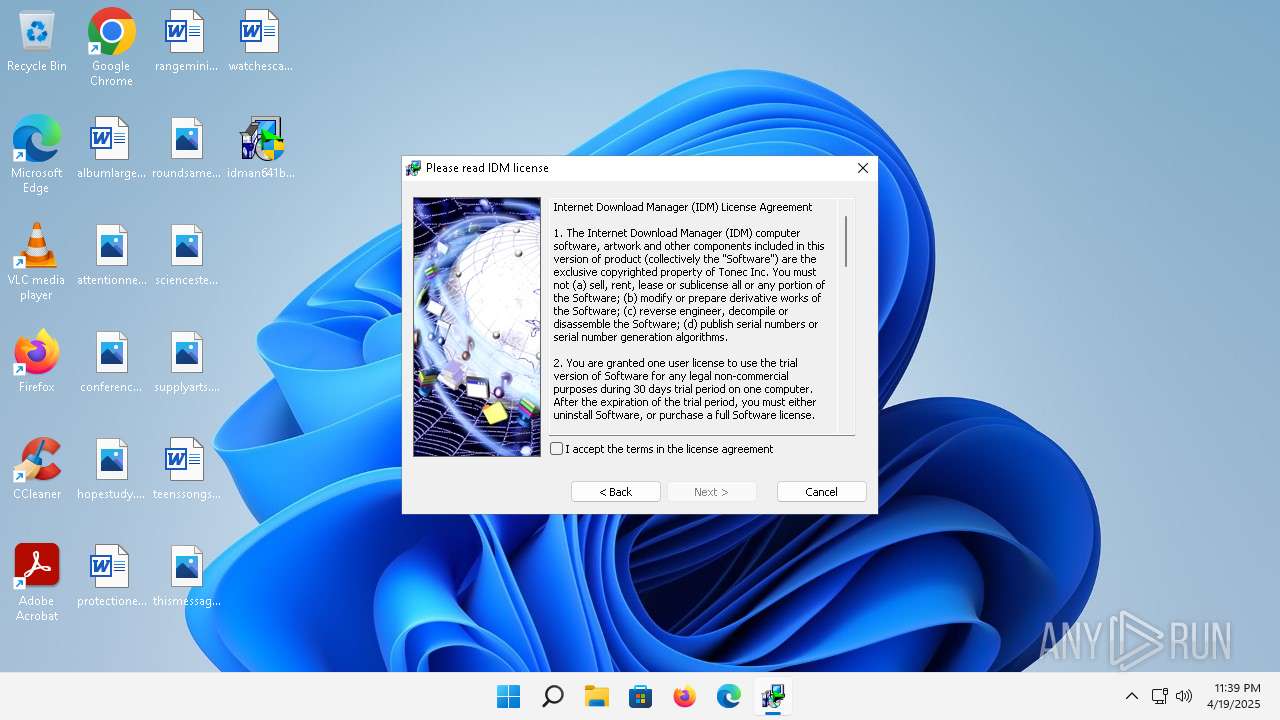This screenshot has height=720, width=1280.
Task: Select CCleaner desktop shortcut
Action: 37,468
